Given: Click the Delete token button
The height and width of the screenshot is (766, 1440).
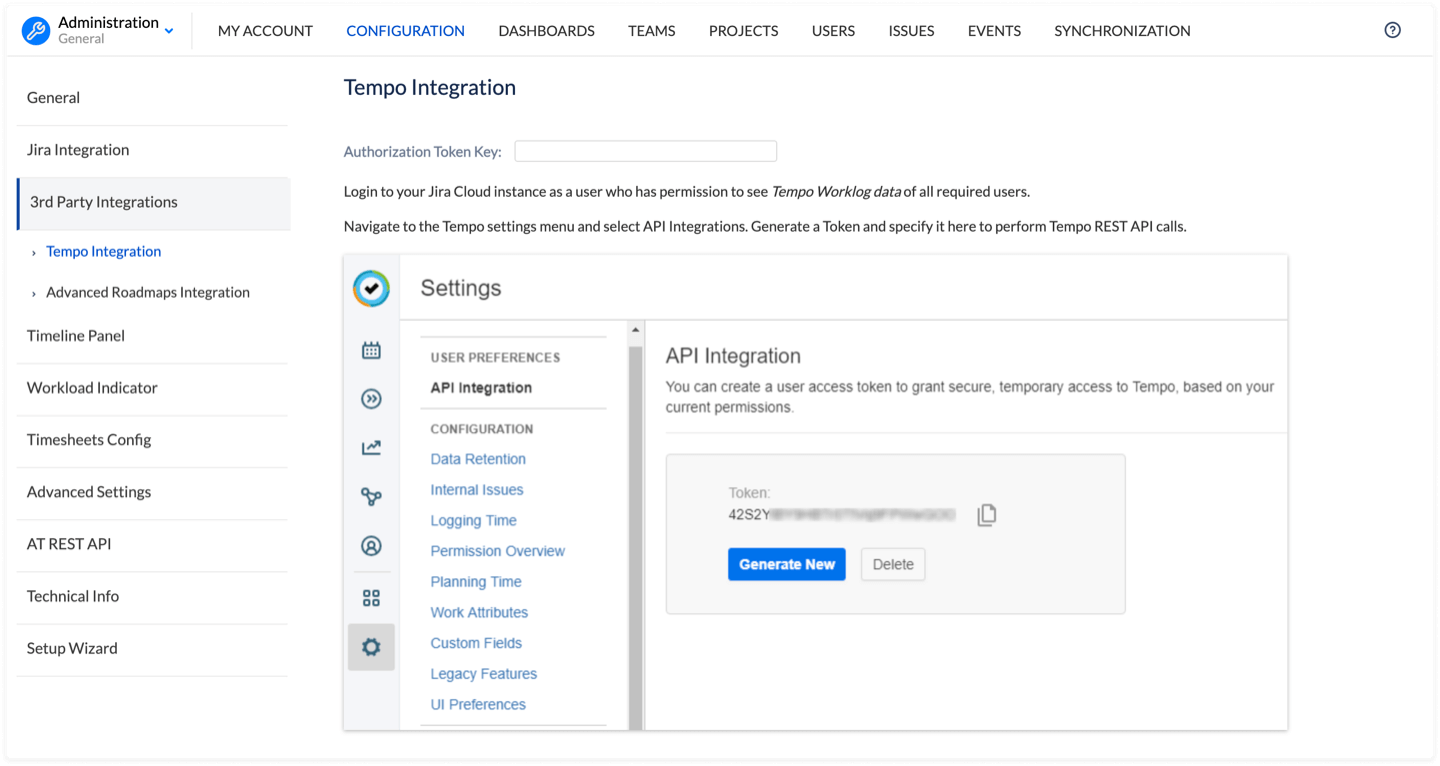Looking at the screenshot, I should coord(893,564).
